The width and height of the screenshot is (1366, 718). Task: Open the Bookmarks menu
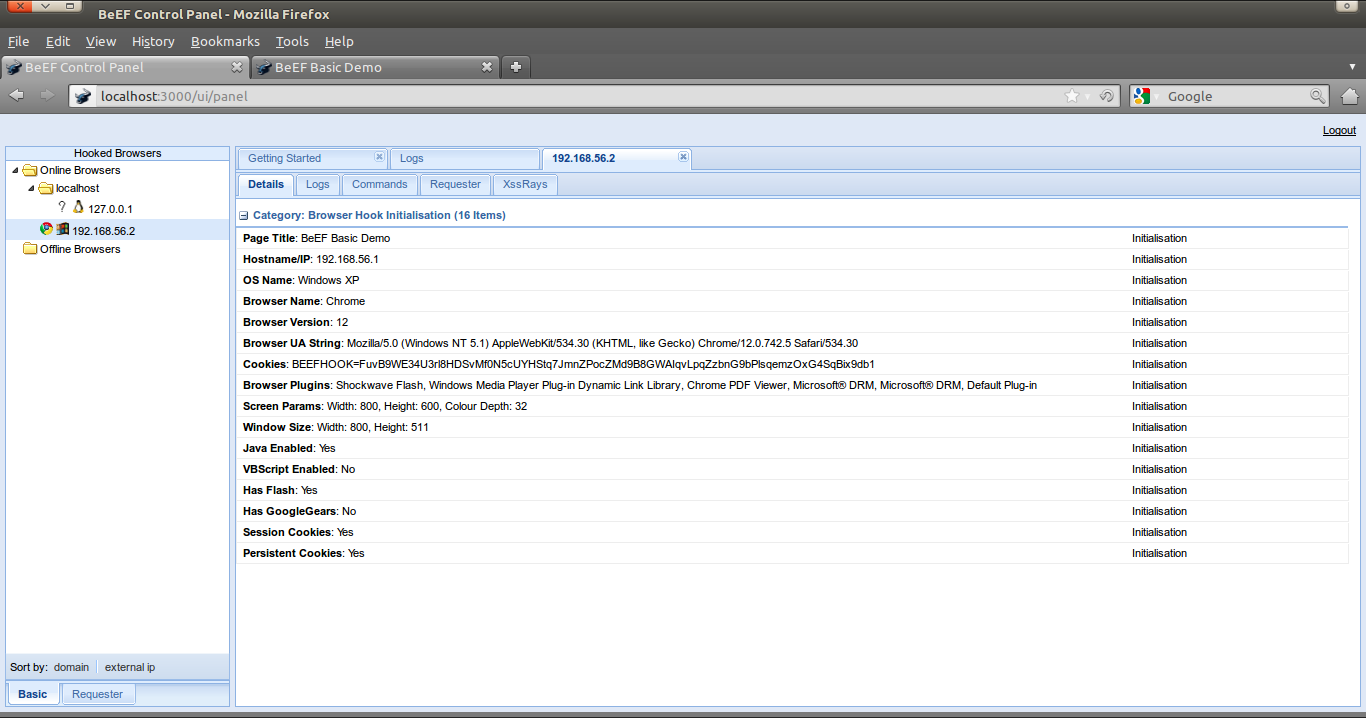point(225,41)
